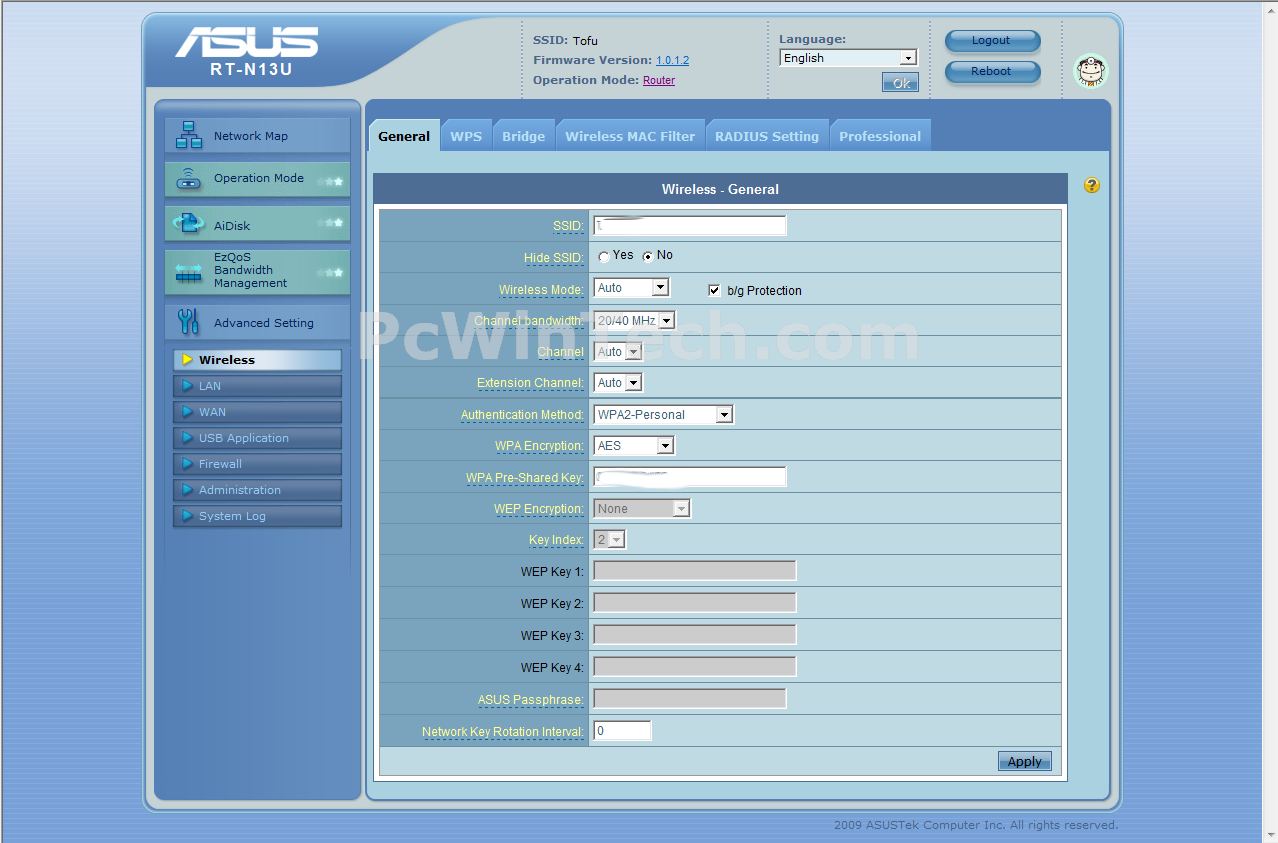1278x843 pixels.
Task: Click the AiDisk icon
Action: [188, 224]
